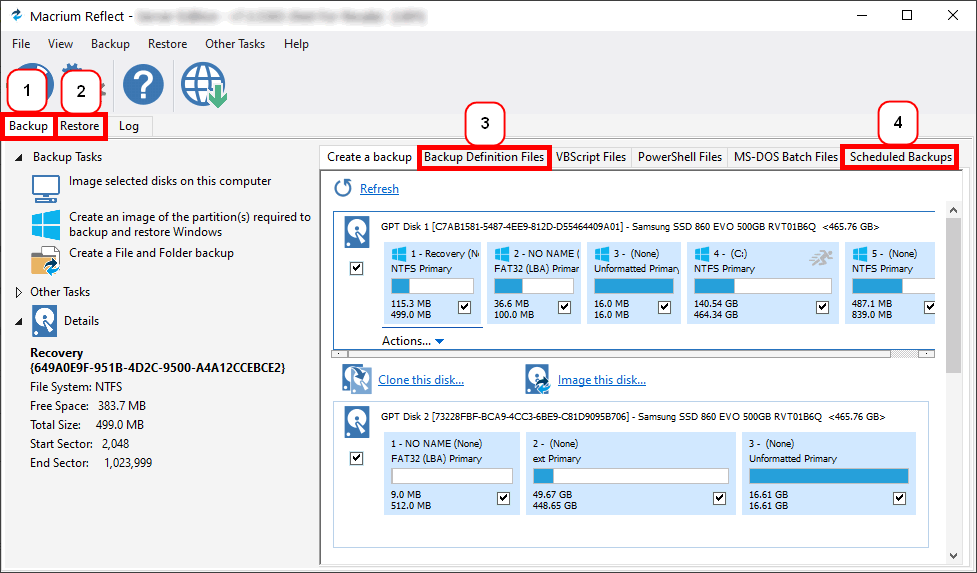The height and width of the screenshot is (573, 977).
Task: Click Windows flag on 4 - (C:) partition
Action: tap(702, 253)
